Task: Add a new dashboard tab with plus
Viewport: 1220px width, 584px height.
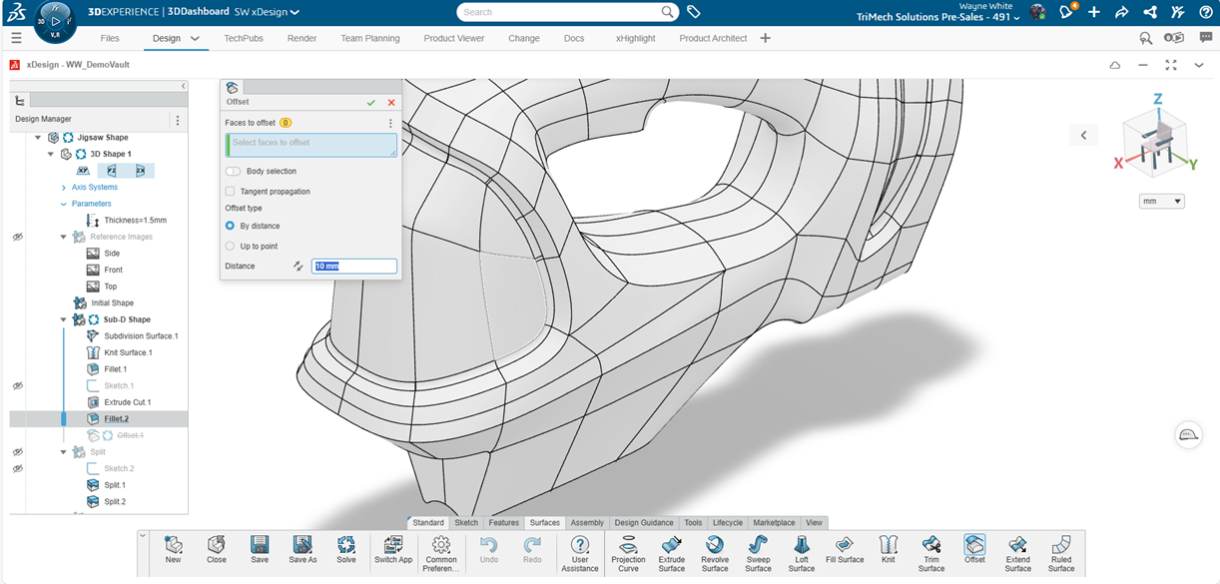Action: click(x=766, y=38)
